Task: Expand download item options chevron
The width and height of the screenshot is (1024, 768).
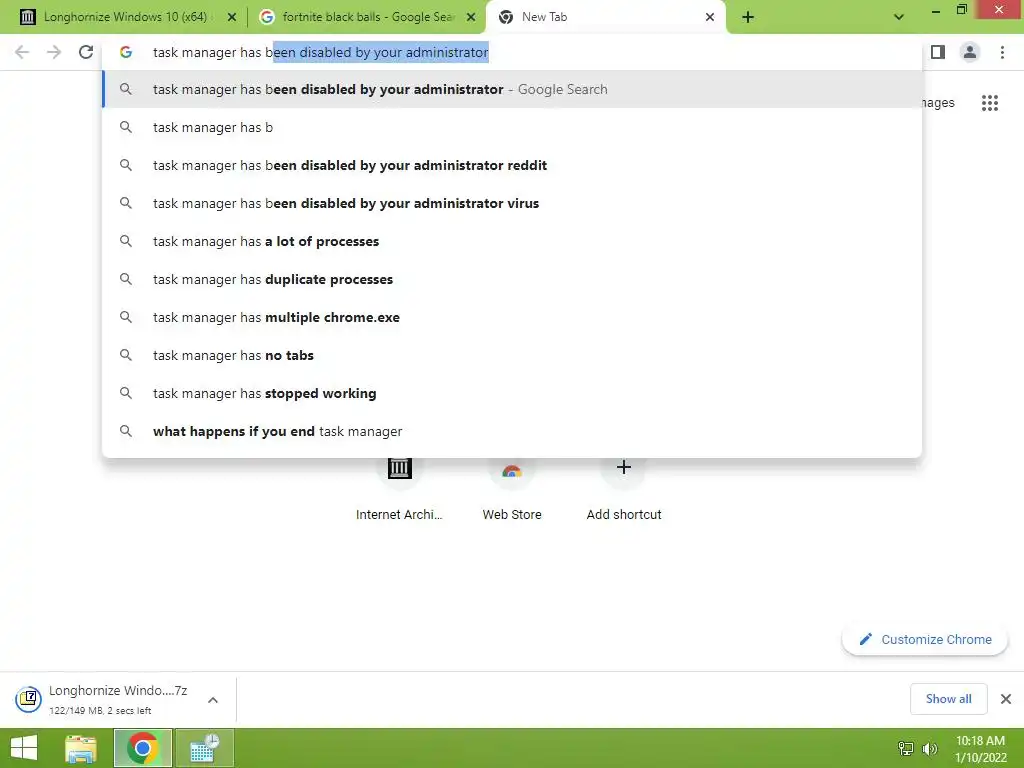Action: click(x=213, y=699)
